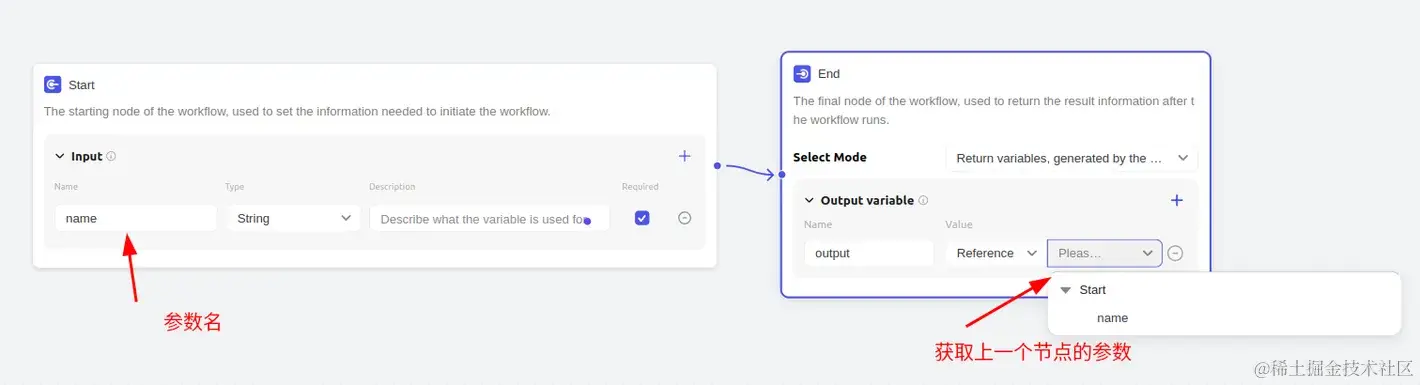Click the name input field
Screen dimensions: 1420x385
[x=136, y=218]
